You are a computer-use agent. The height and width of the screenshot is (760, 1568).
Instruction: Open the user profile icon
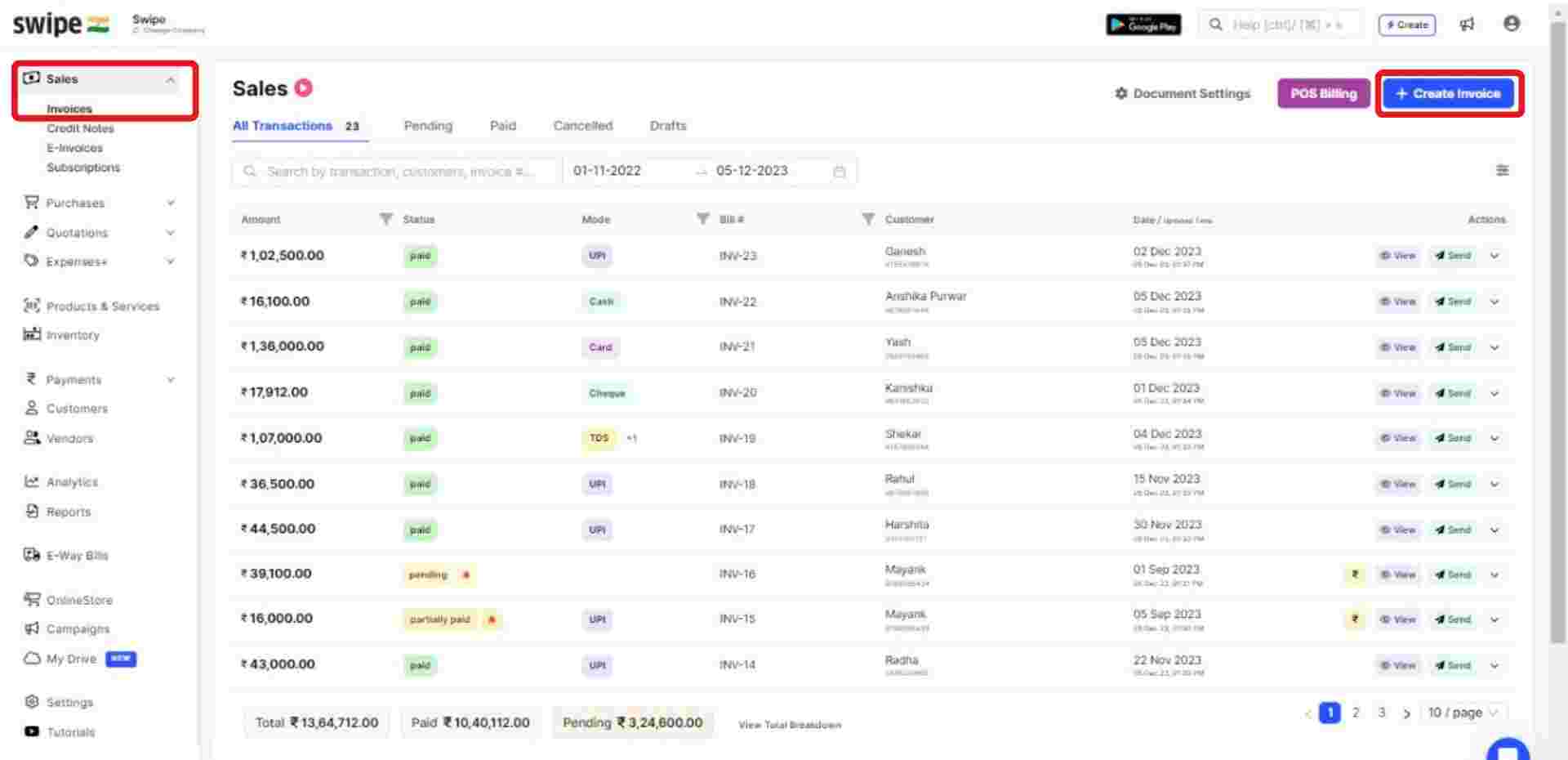(x=1512, y=24)
